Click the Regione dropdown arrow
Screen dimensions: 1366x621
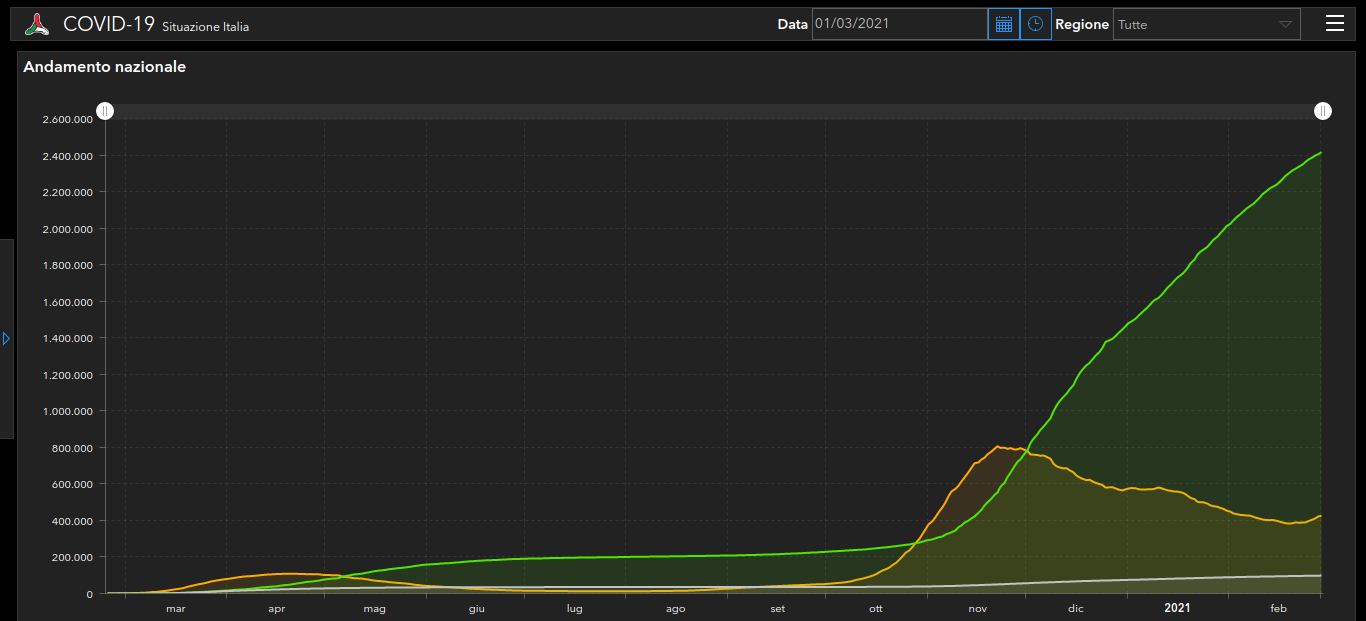[1285, 24]
